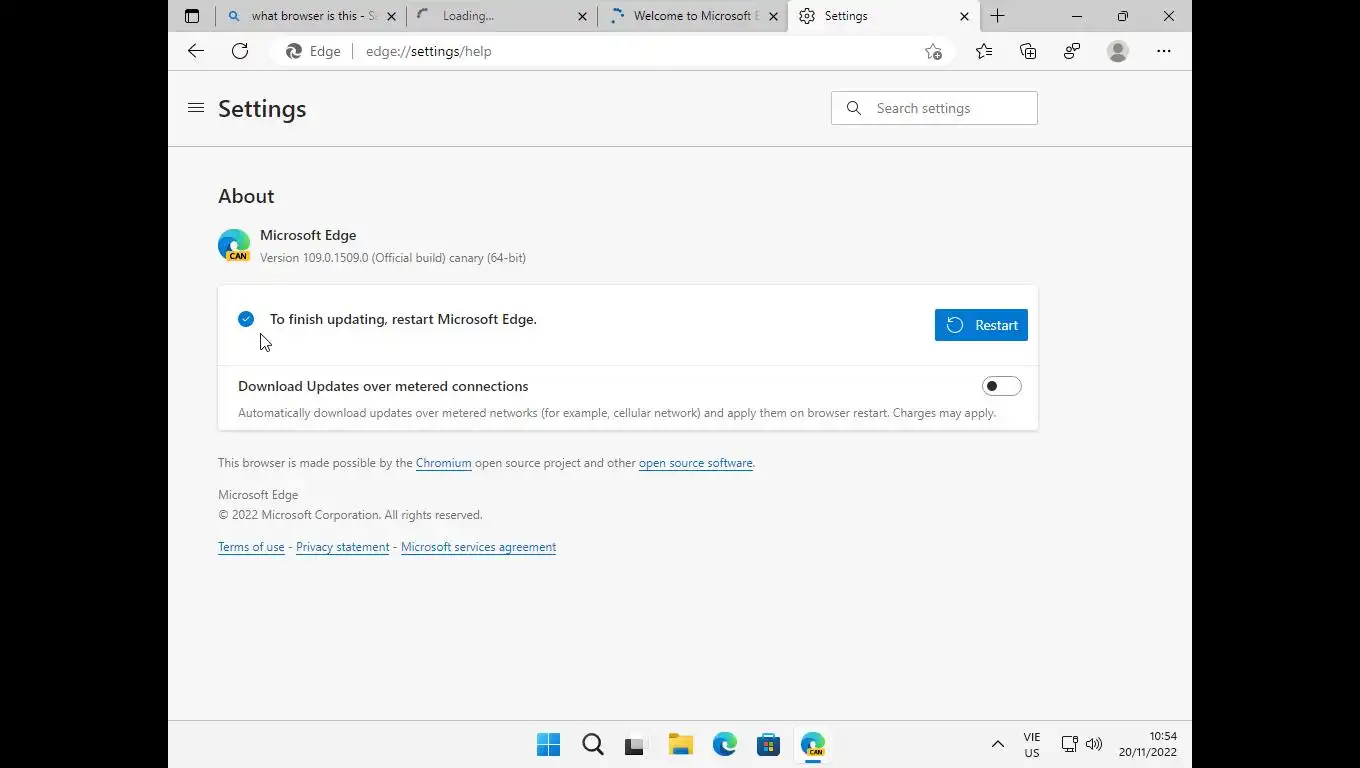This screenshot has height=768, width=1360.
Task: Click the Search settings input field
Action: (x=934, y=108)
